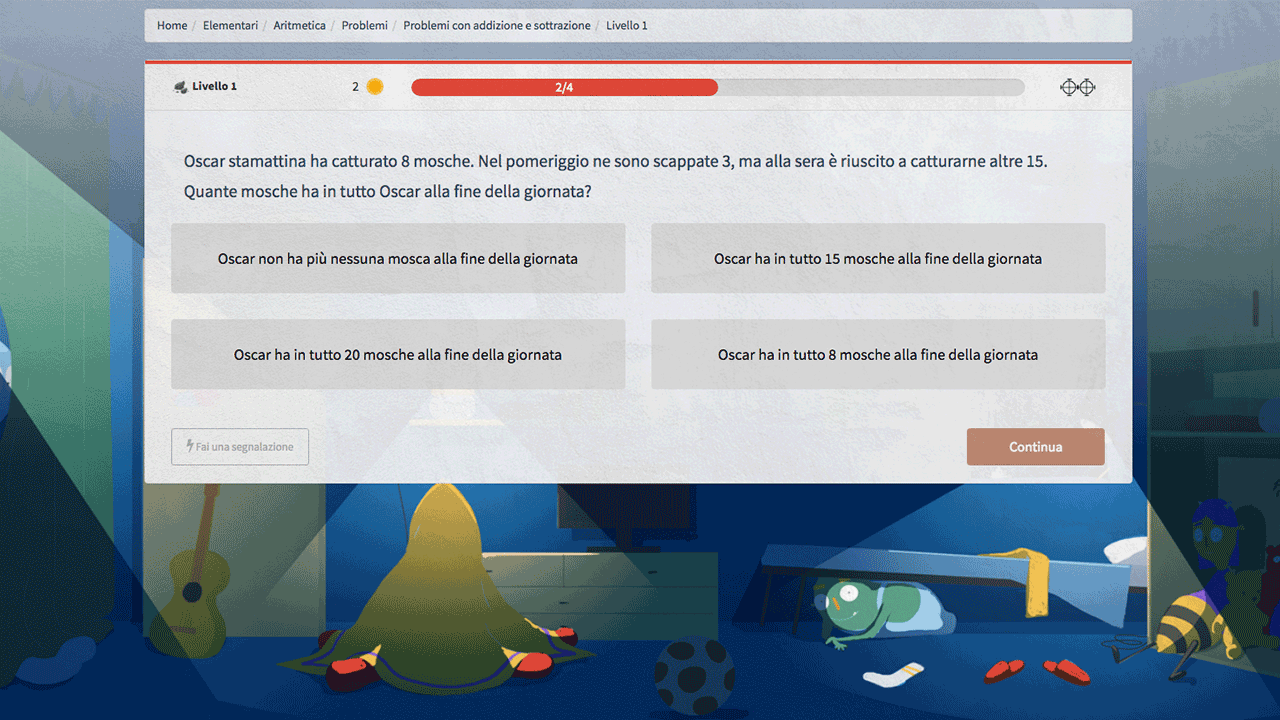The width and height of the screenshot is (1280, 720).
Task: Navigate to Aritmetica breadcrumb
Action: pos(299,25)
